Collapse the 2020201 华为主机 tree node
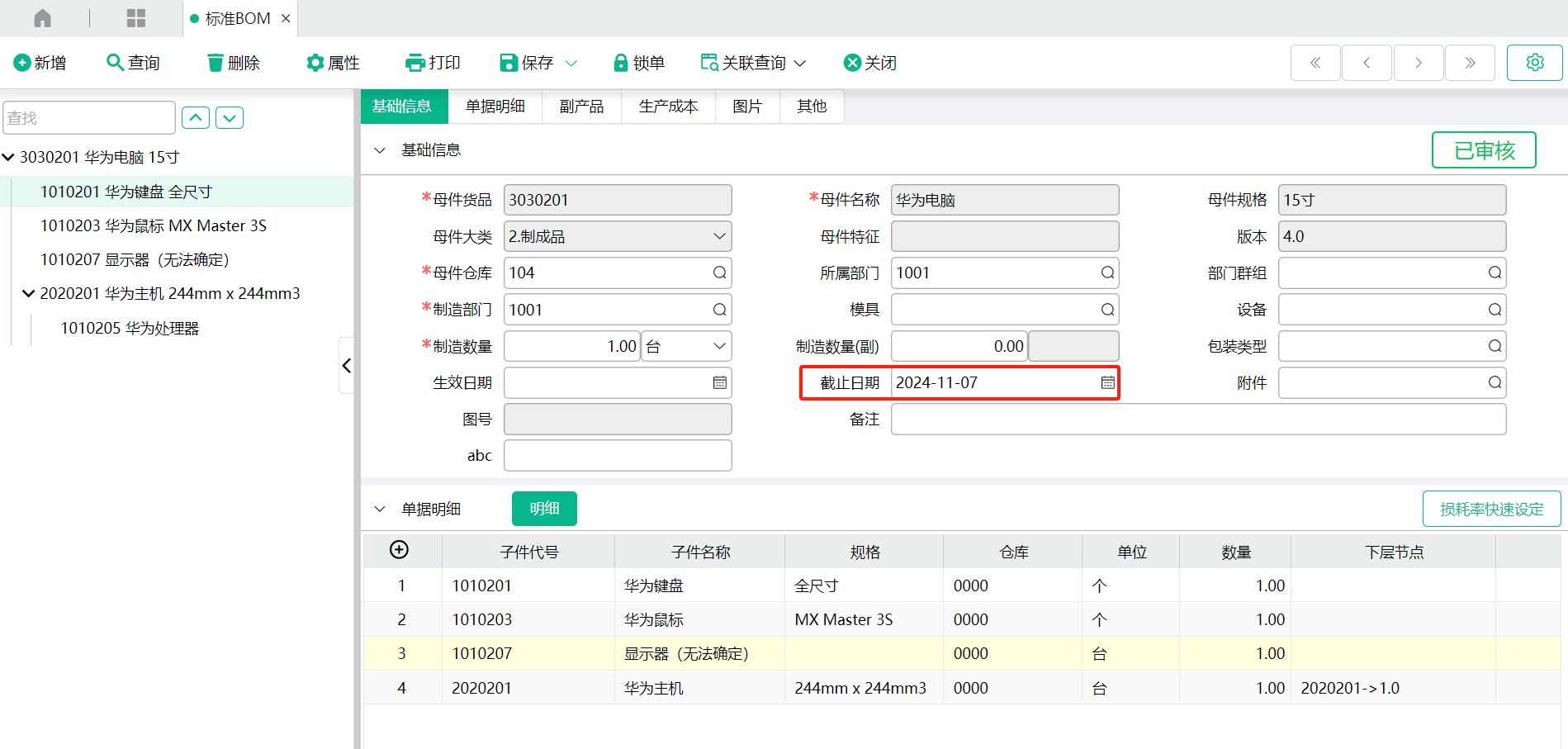 coord(29,293)
